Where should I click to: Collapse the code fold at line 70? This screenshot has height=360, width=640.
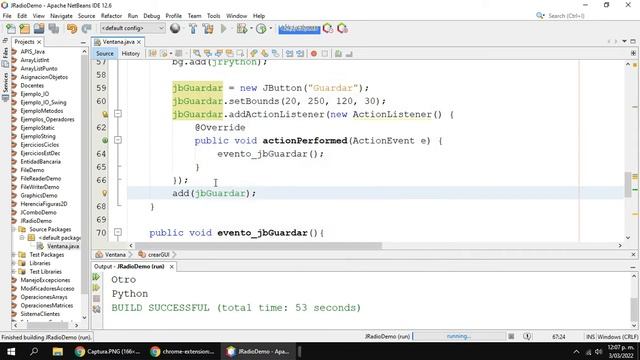point(118,232)
